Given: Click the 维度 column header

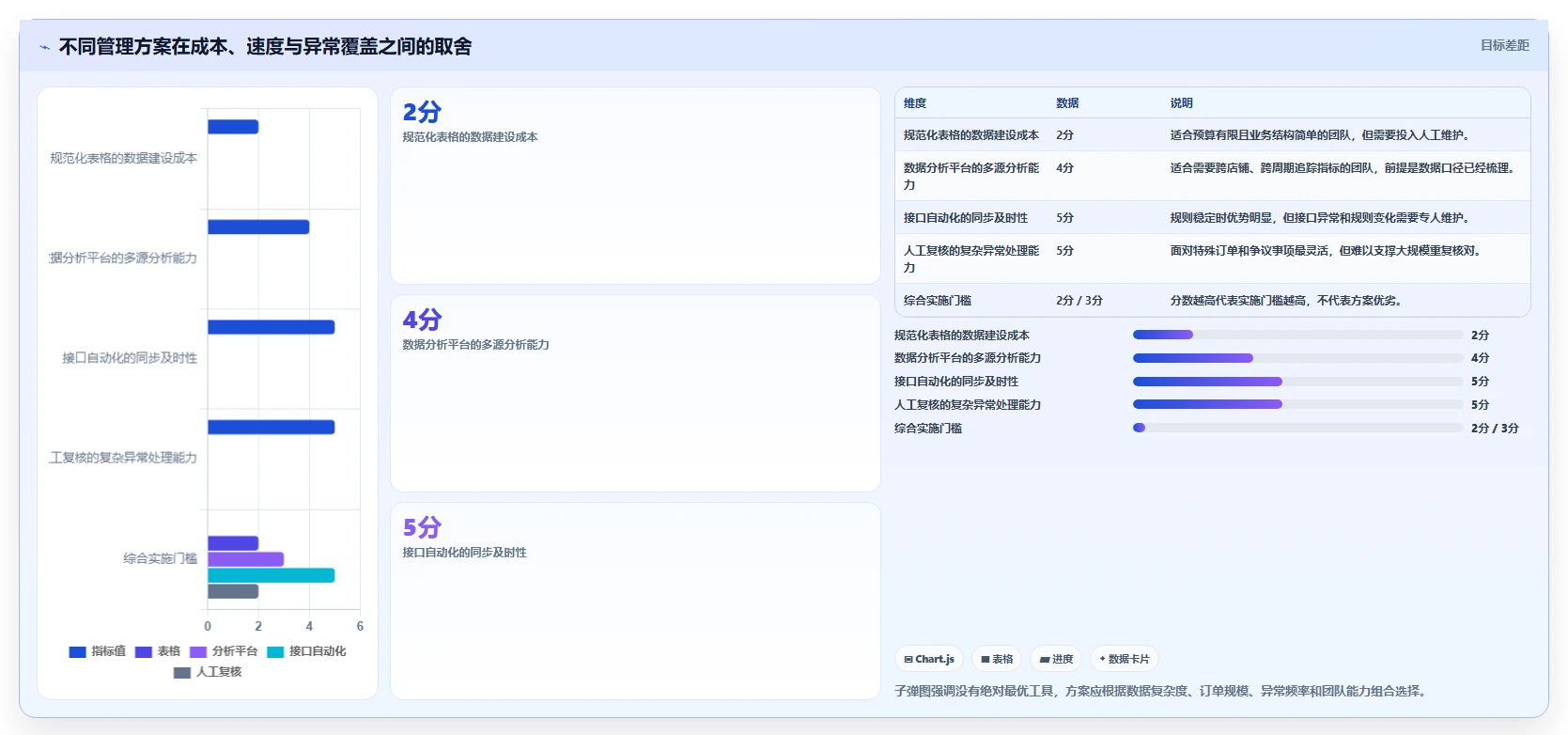Looking at the screenshot, I should (x=915, y=103).
